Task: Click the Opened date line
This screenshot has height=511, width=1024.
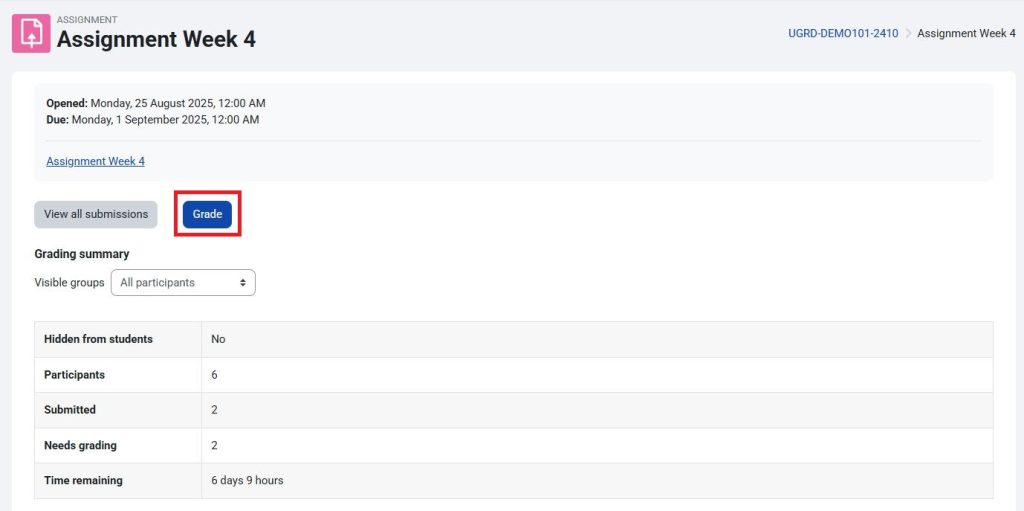Action: pos(156,103)
